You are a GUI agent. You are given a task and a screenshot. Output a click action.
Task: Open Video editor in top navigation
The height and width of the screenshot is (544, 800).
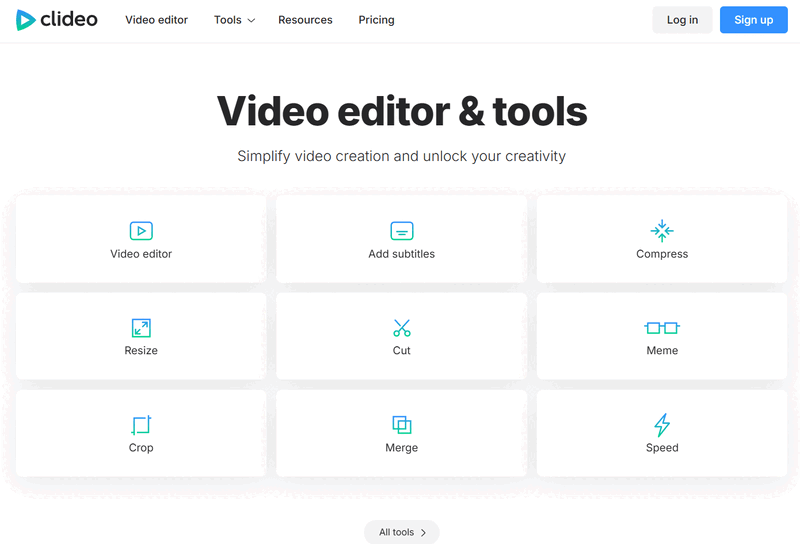click(x=156, y=20)
